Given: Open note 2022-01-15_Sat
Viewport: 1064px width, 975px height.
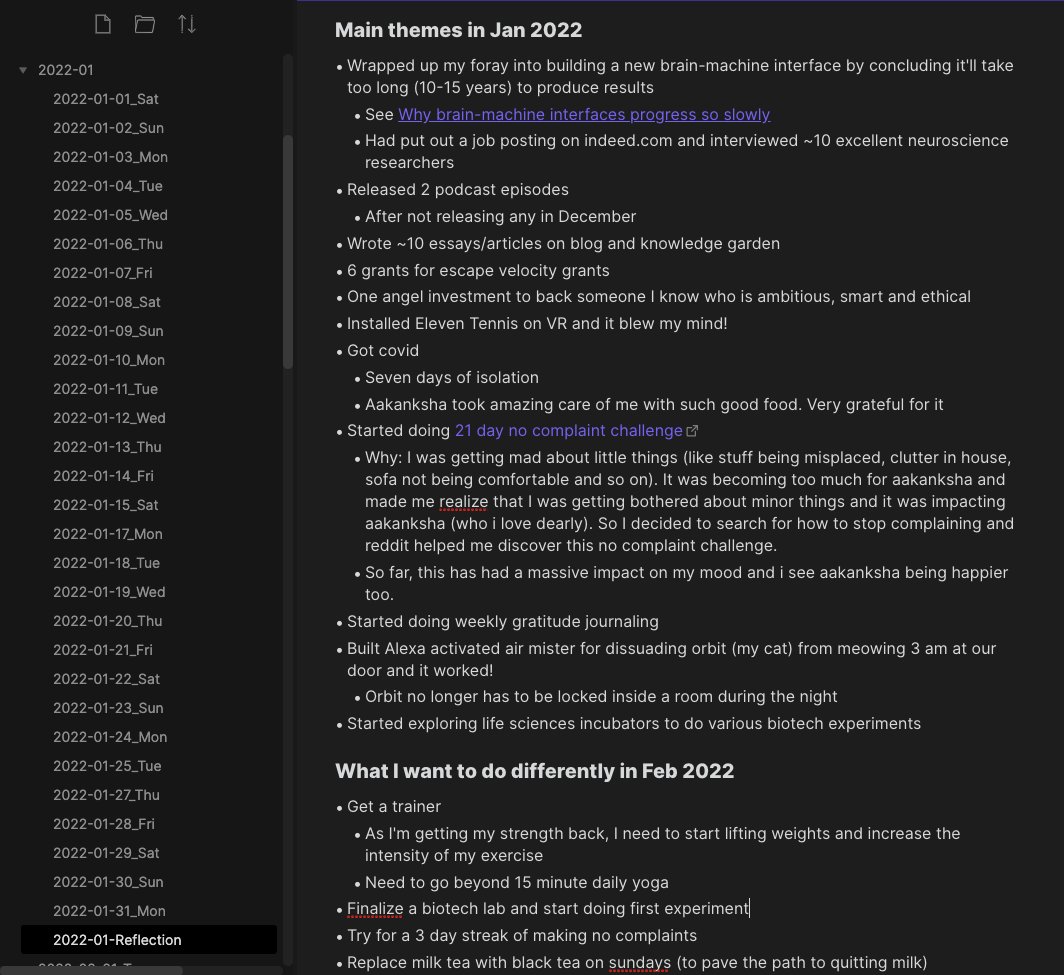Looking at the screenshot, I should pos(106,505).
